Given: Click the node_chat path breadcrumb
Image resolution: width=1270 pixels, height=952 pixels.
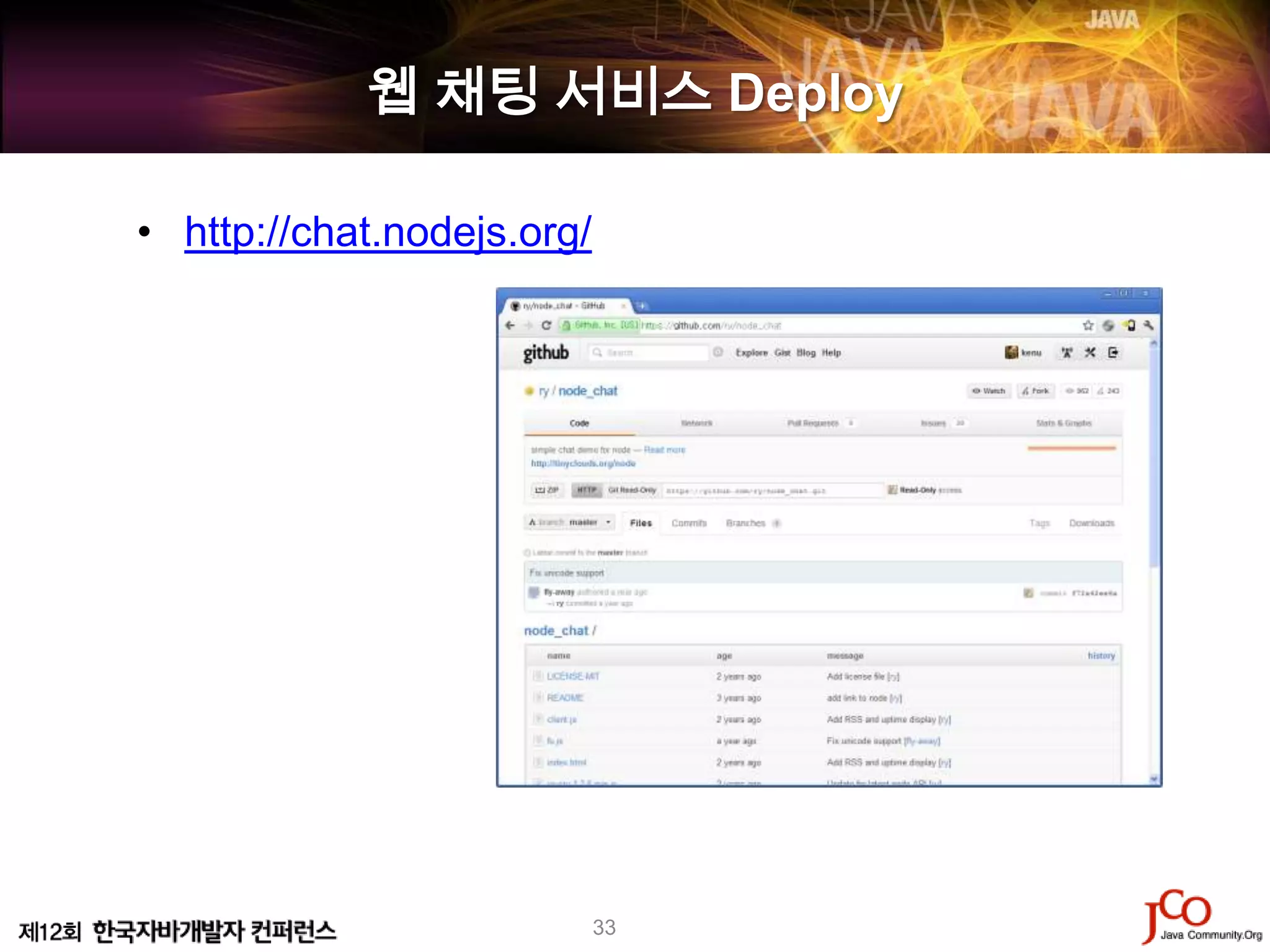Looking at the screenshot, I should click(556, 631).
